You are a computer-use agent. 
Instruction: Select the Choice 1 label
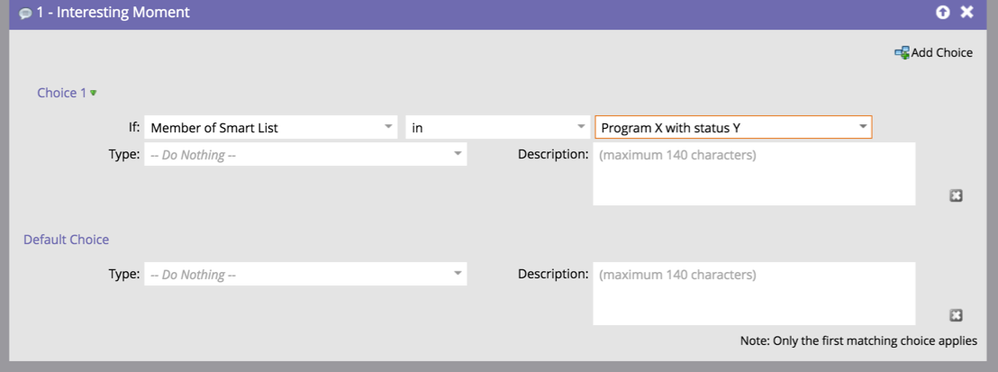coord(62,93)
